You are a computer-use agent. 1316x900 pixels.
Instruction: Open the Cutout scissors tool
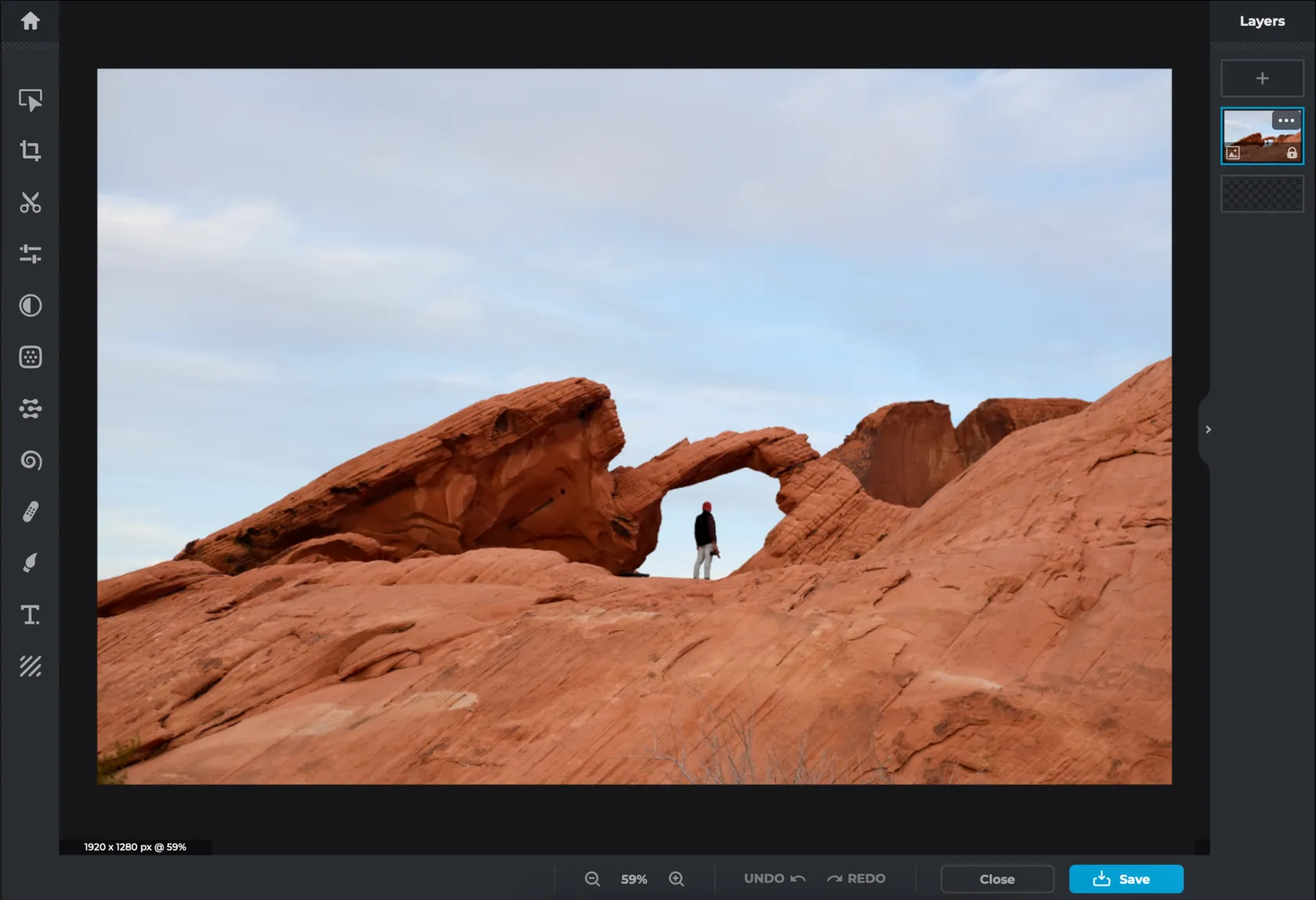coord(31,203)
